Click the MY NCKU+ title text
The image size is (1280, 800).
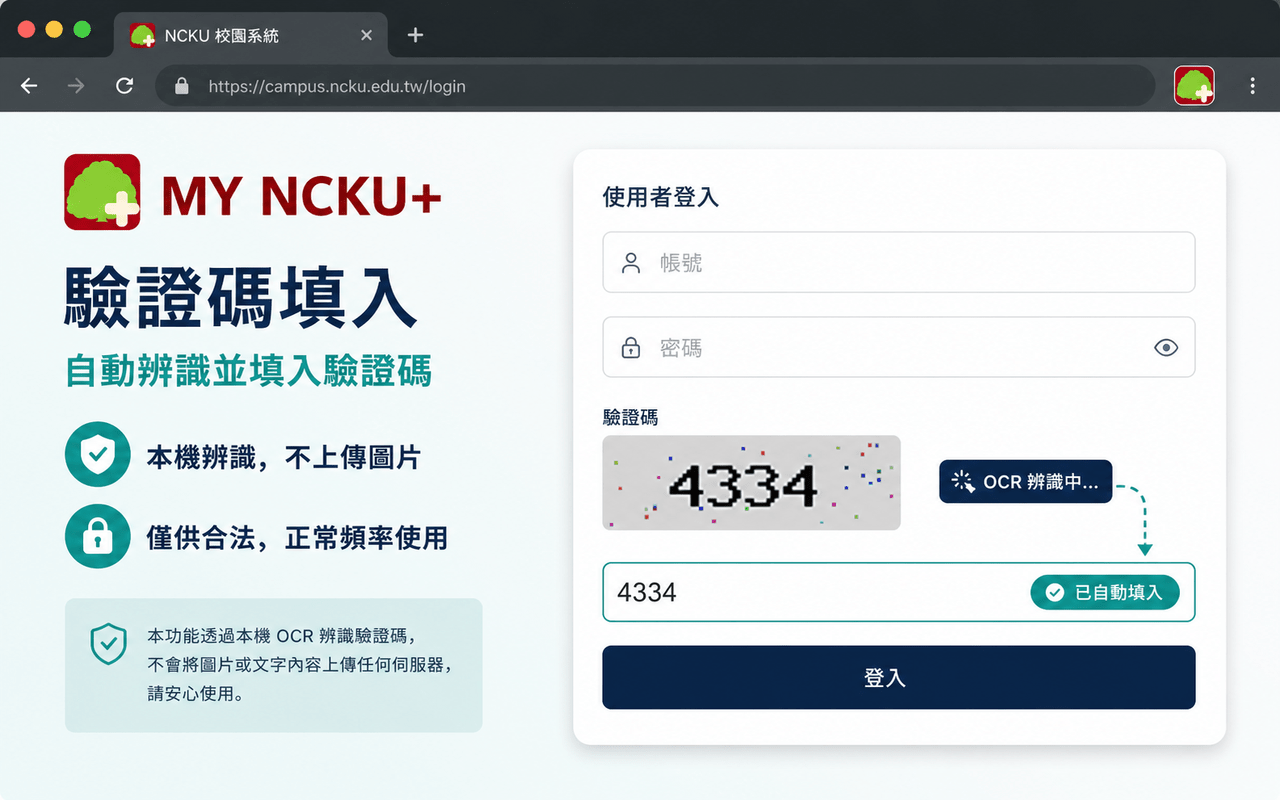[x=301, y=196]
